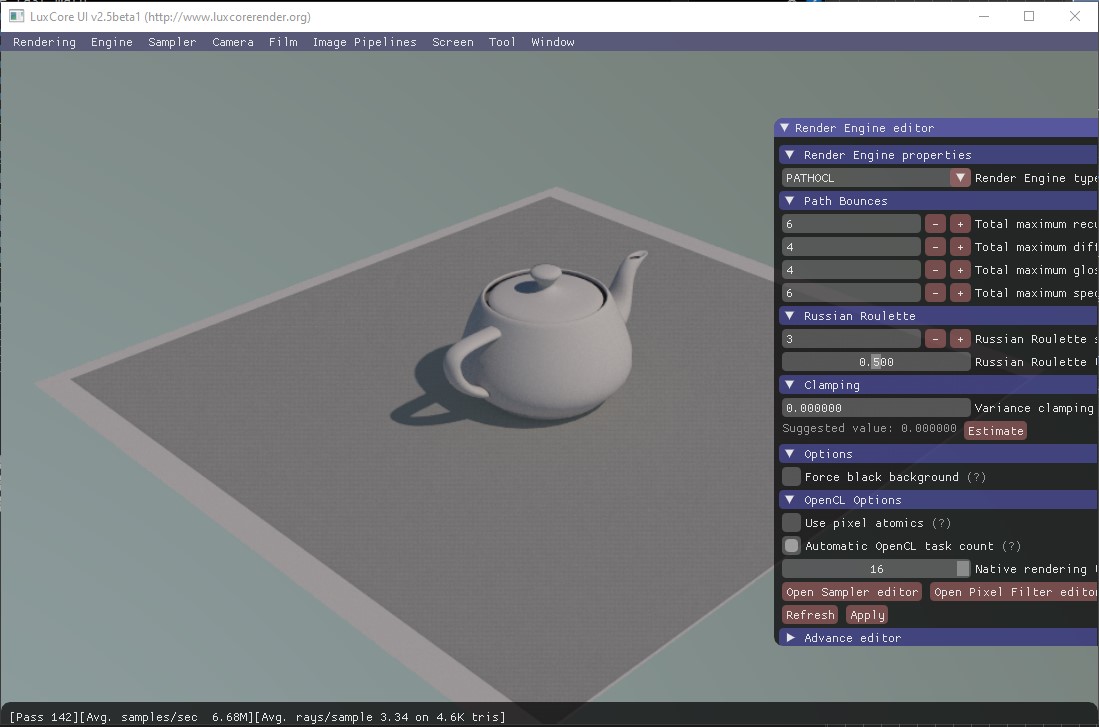Enable Force black background checkbox
The height and width of the screenshot is (727, 1099).
point(792,477)
